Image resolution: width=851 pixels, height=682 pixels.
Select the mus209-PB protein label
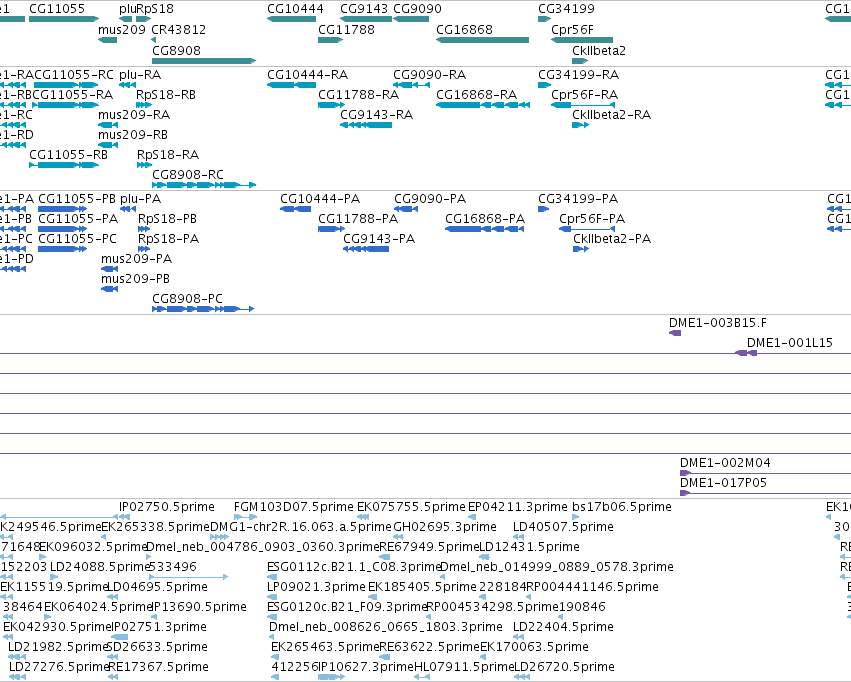pos(135,279)
